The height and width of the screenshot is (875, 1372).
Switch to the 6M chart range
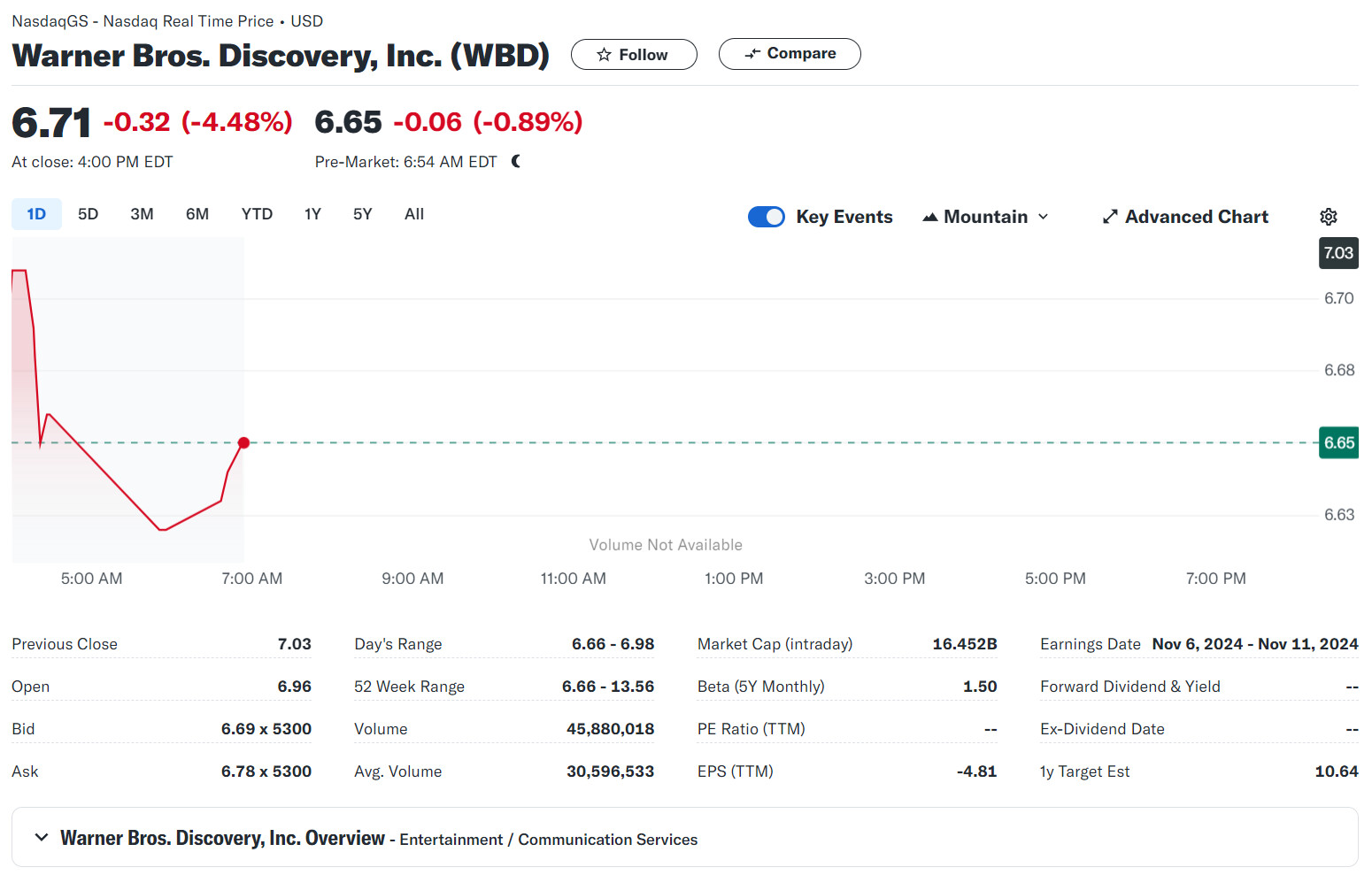197,214
